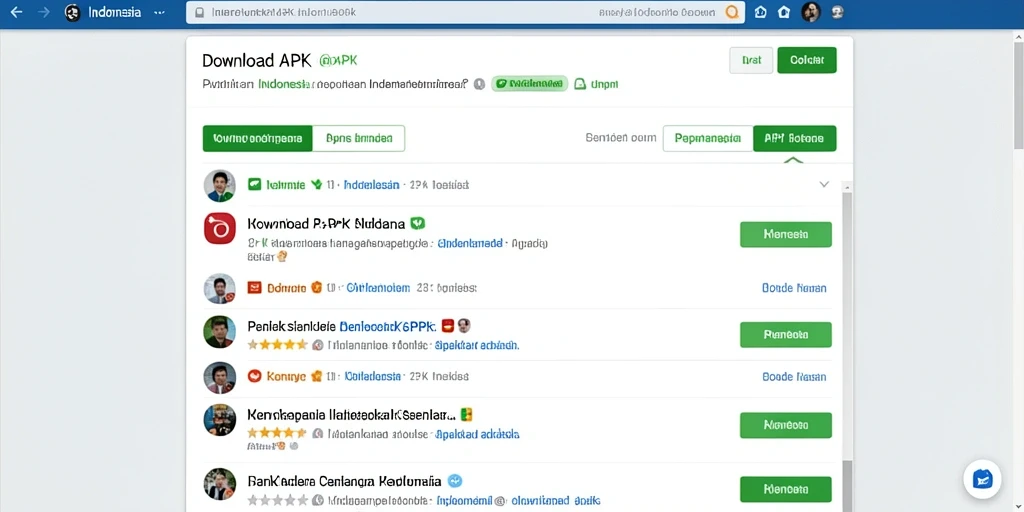
Task: Open the avatar on the 'Konrye' row
Action: [x=219, y=377]
